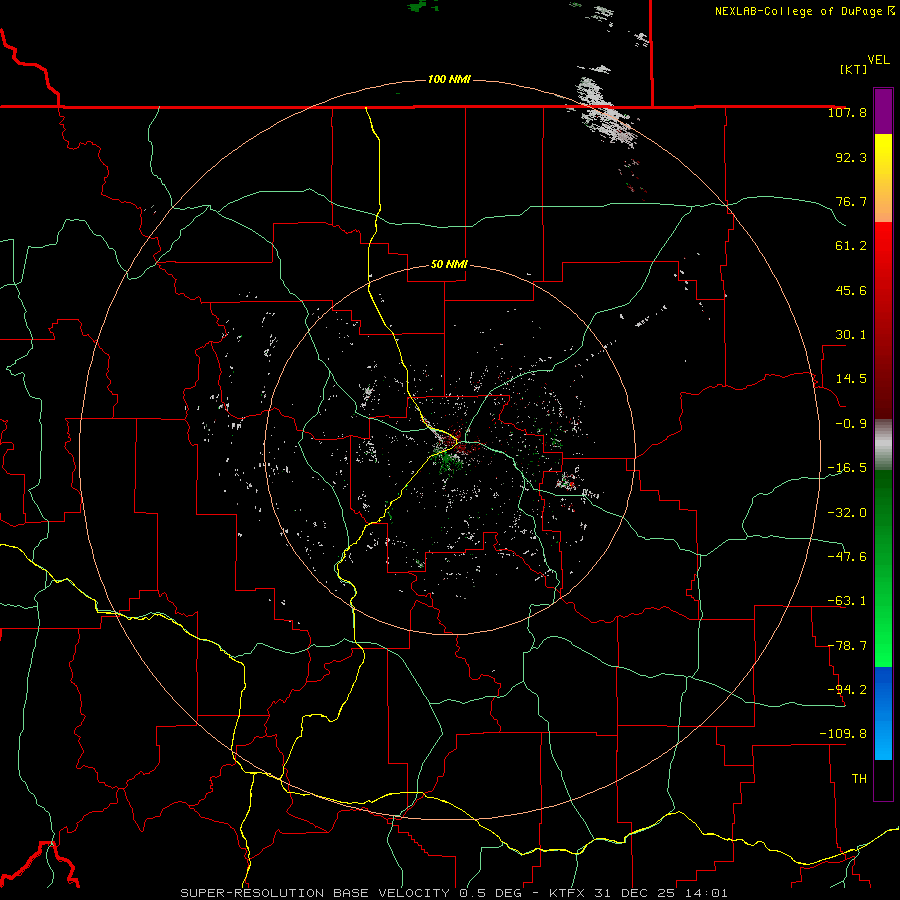Click the 61.2 velocity scale value

point(851,246)
